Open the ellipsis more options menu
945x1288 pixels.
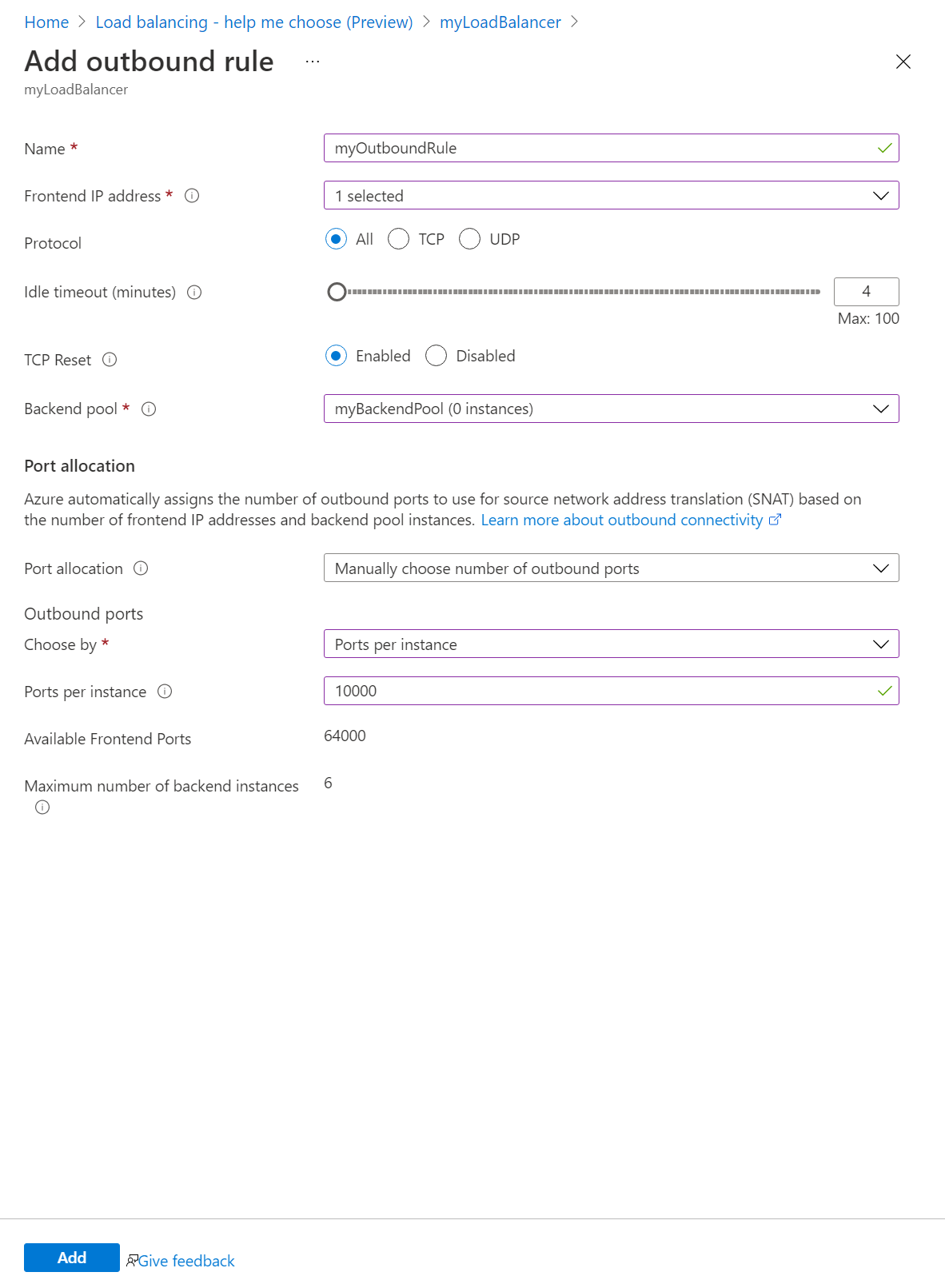(x=313, y=62)
